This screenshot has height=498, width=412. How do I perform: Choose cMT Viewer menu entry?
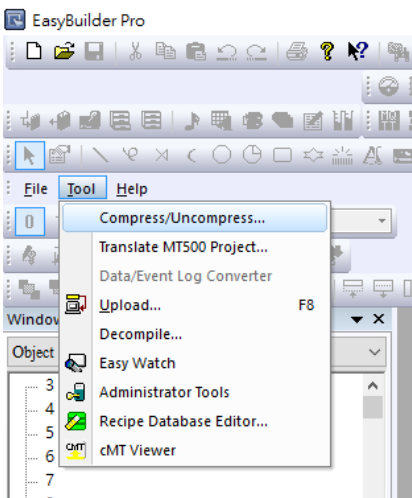pos(195,450)
